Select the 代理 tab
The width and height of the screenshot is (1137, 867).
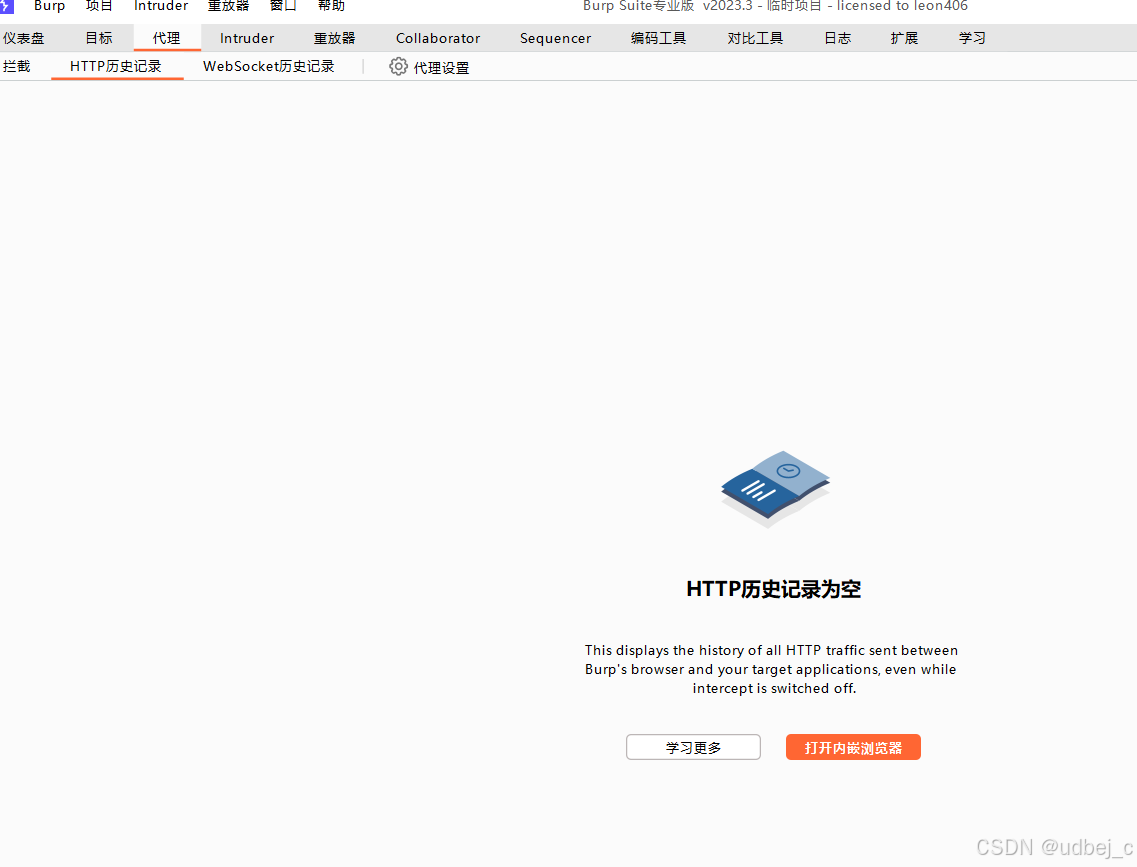click(x=167, y=38)
